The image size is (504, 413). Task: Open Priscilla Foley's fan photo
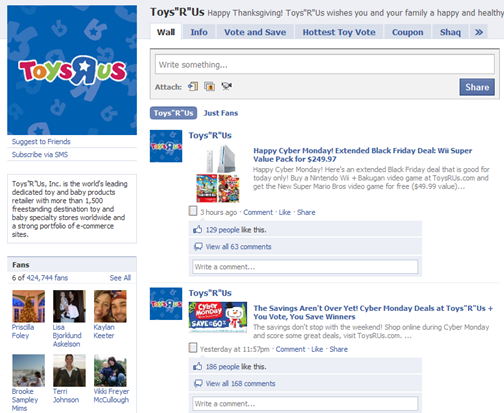29,306
